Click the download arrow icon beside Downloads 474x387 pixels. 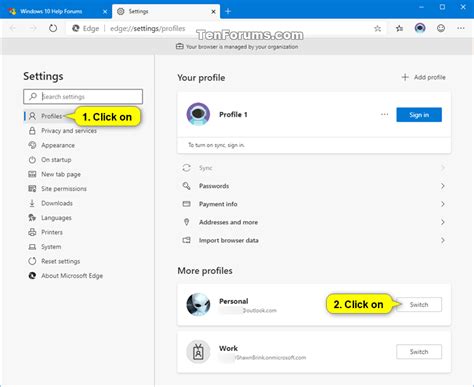tap(32, 203)
